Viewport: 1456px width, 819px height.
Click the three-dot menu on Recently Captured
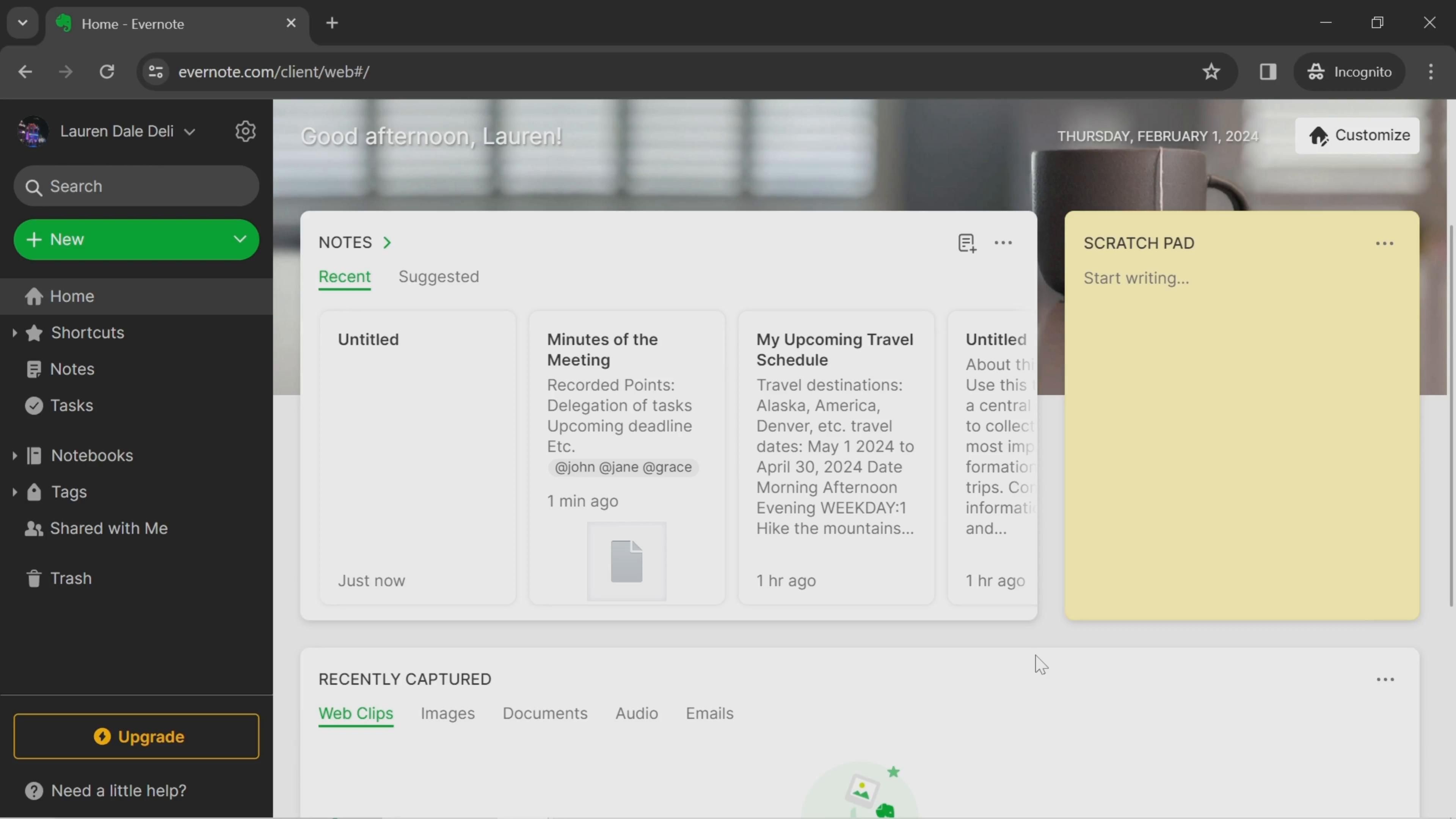coord(1385,680)
